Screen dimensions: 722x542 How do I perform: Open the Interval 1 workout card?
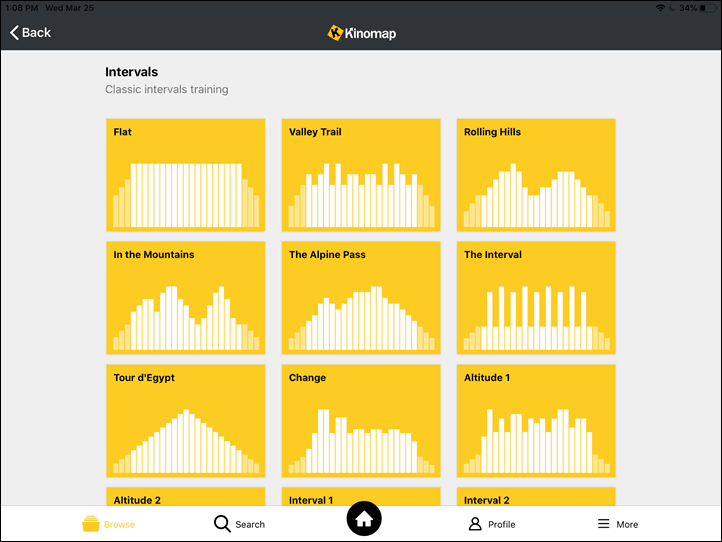[x=361, y=497]
